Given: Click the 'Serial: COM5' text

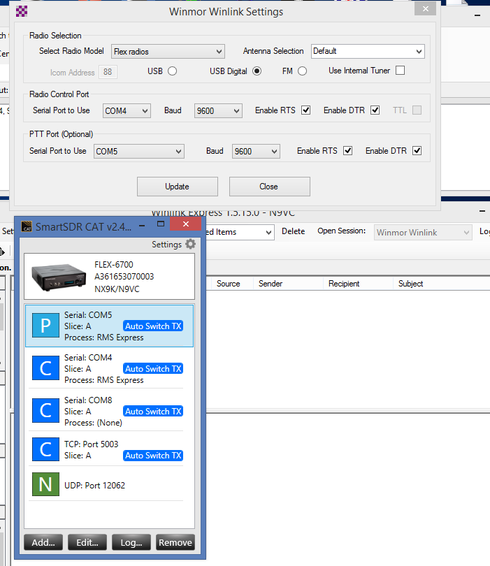Looking at the screenshot, I should (88, 315).
